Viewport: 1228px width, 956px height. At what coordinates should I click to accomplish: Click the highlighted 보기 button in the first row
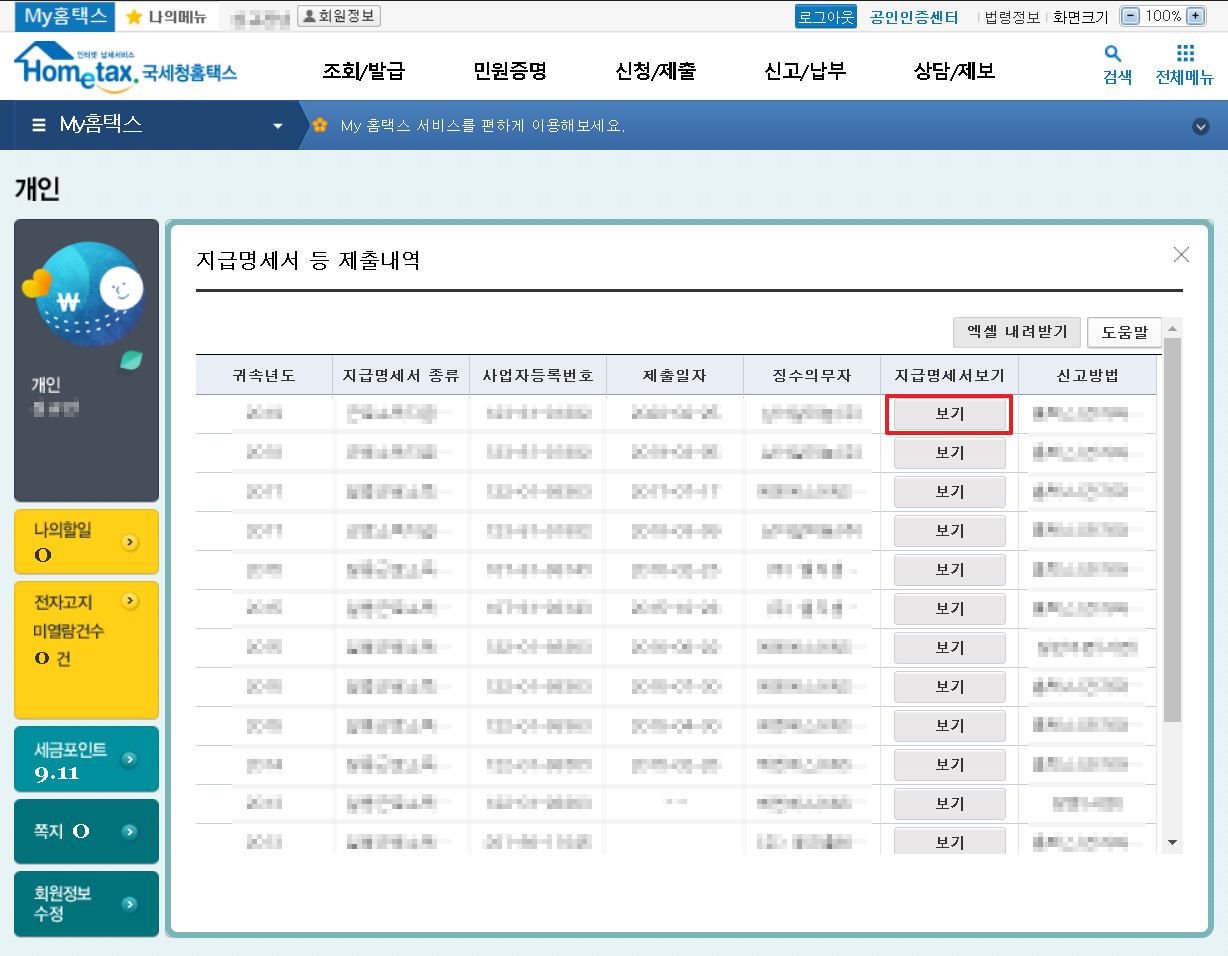[x=949, y=414]
